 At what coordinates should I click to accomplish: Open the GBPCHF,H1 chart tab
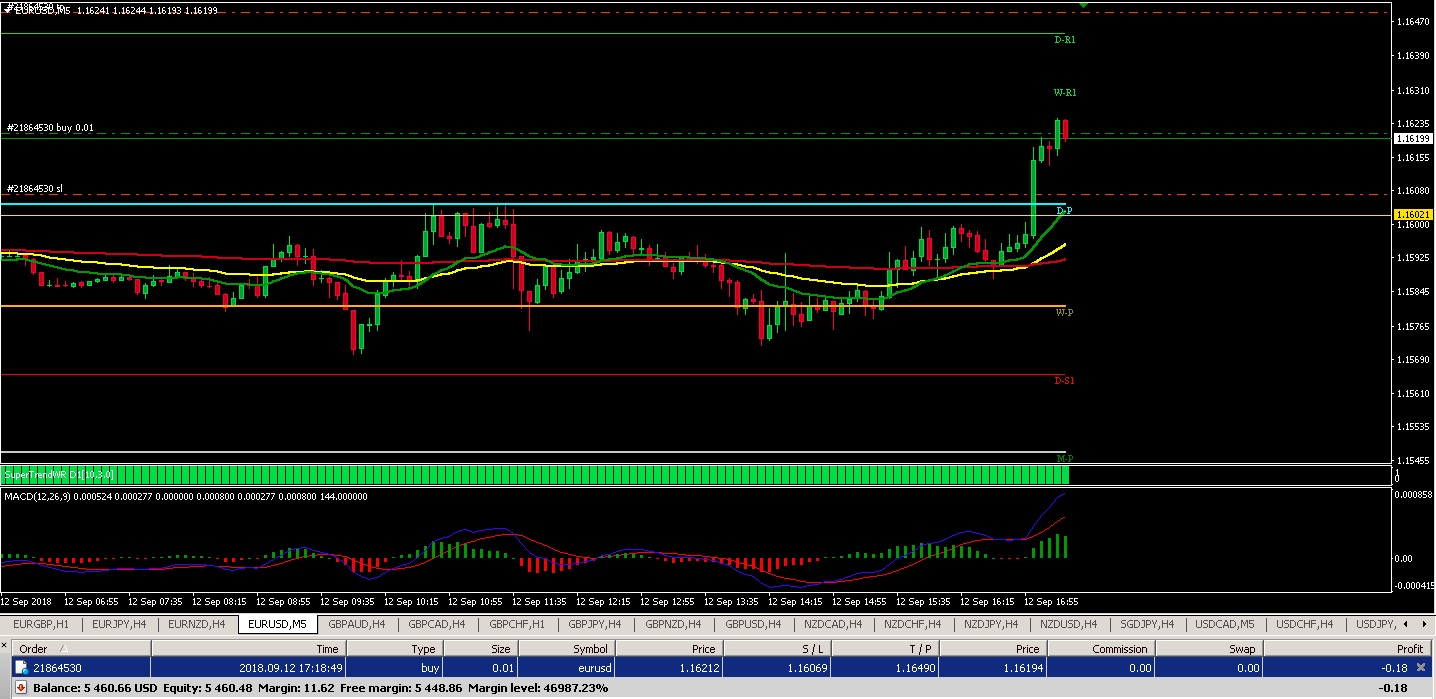click(517, 624)
